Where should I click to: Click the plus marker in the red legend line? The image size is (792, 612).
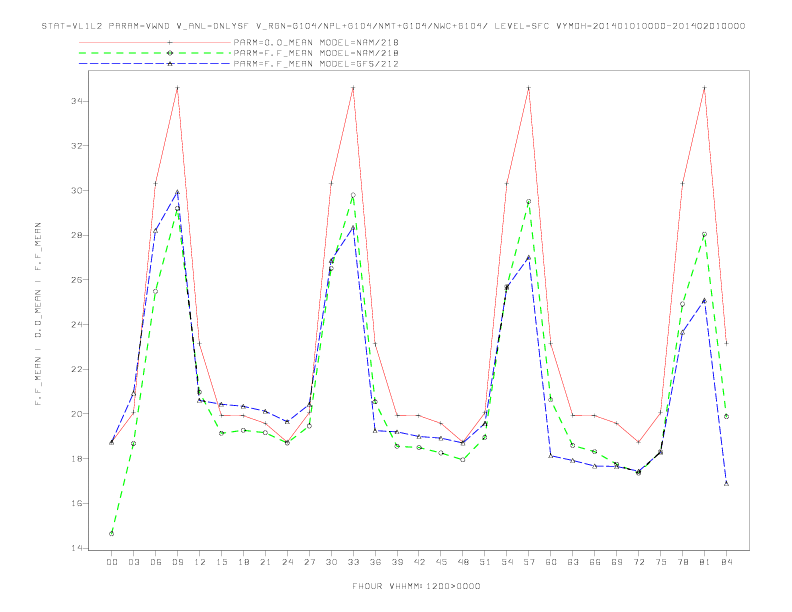(x=170, y=42)
